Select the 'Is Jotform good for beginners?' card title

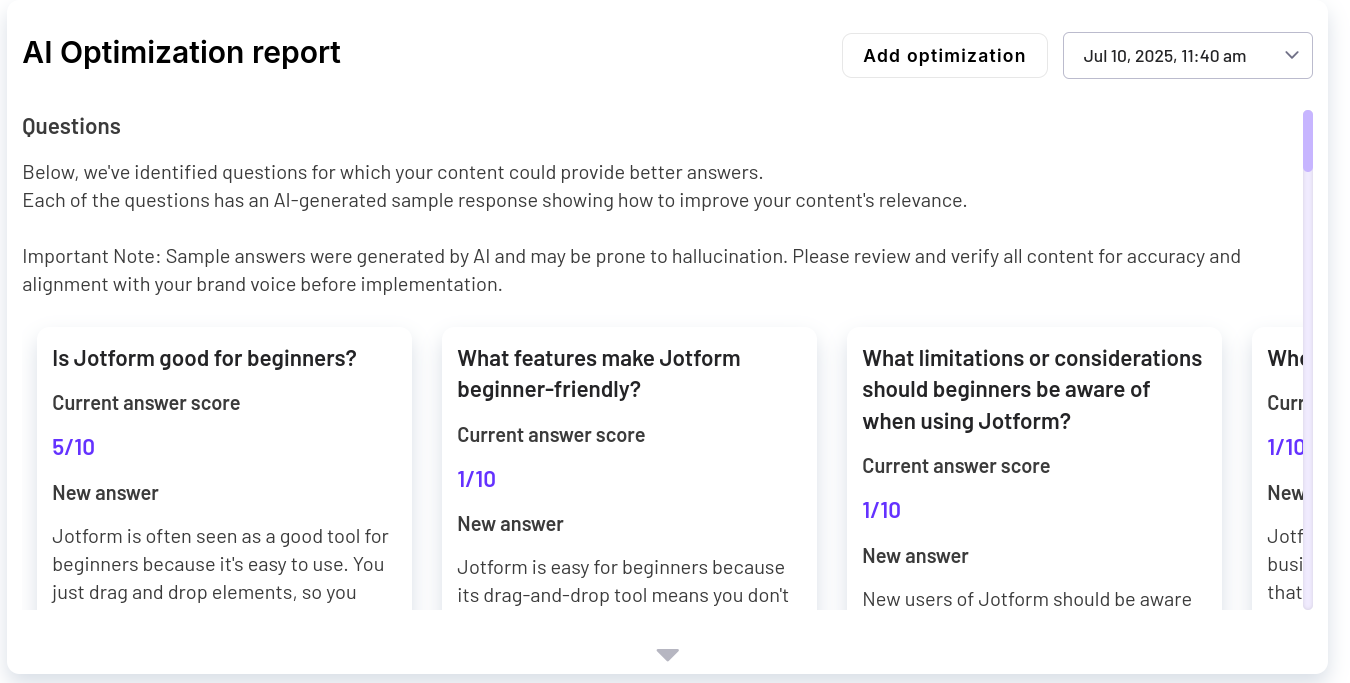(204, 358)
